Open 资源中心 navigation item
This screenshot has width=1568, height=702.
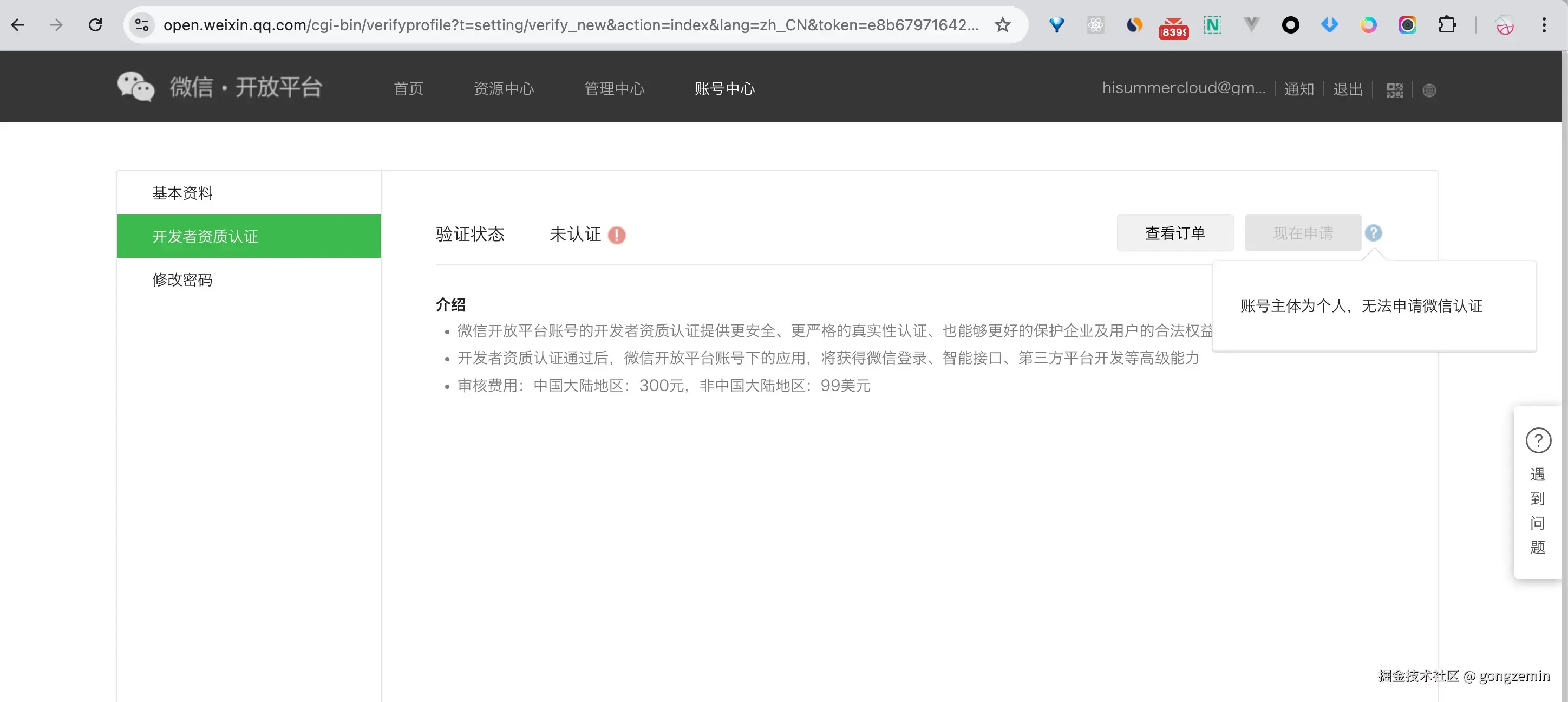pos(504,89)
